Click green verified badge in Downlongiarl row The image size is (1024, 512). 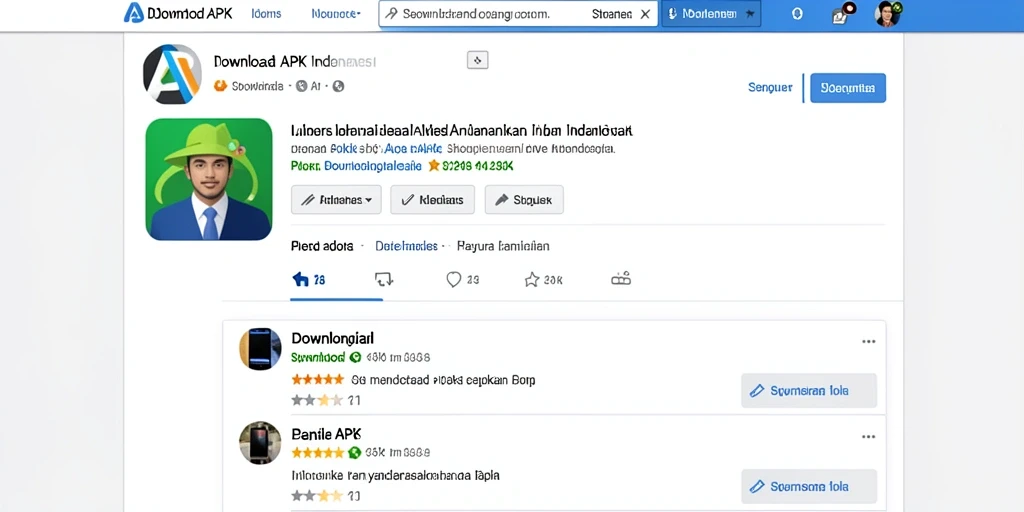click(355, 358)
